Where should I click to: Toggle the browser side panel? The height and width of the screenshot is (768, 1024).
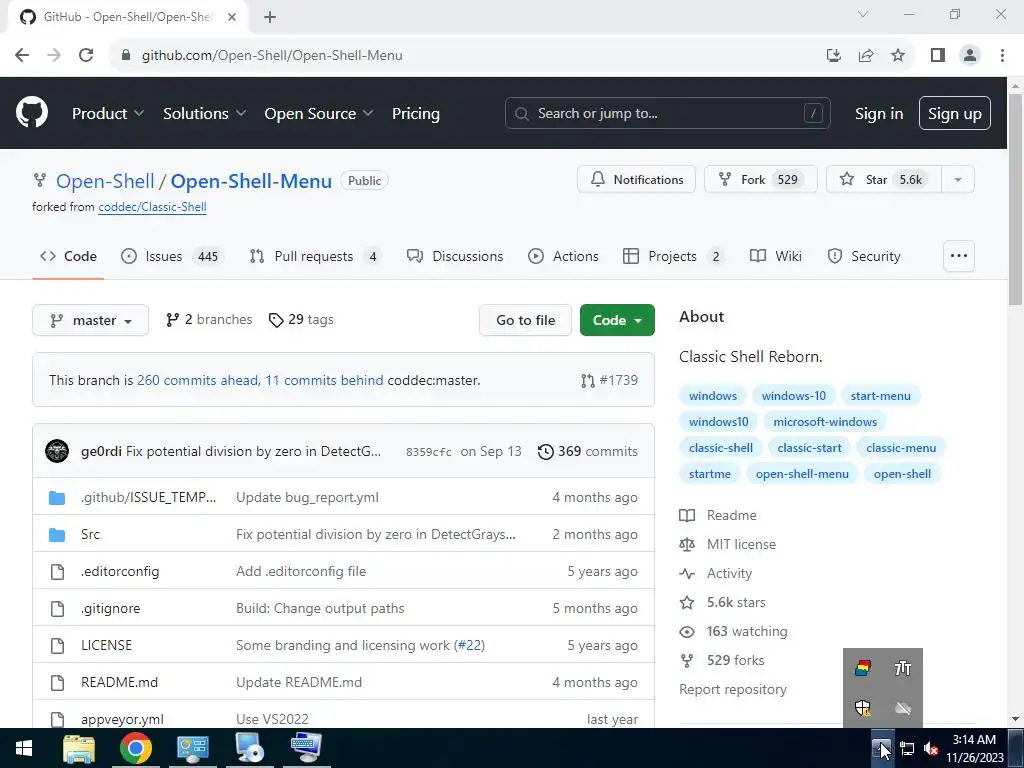click(x=938, y=55)
